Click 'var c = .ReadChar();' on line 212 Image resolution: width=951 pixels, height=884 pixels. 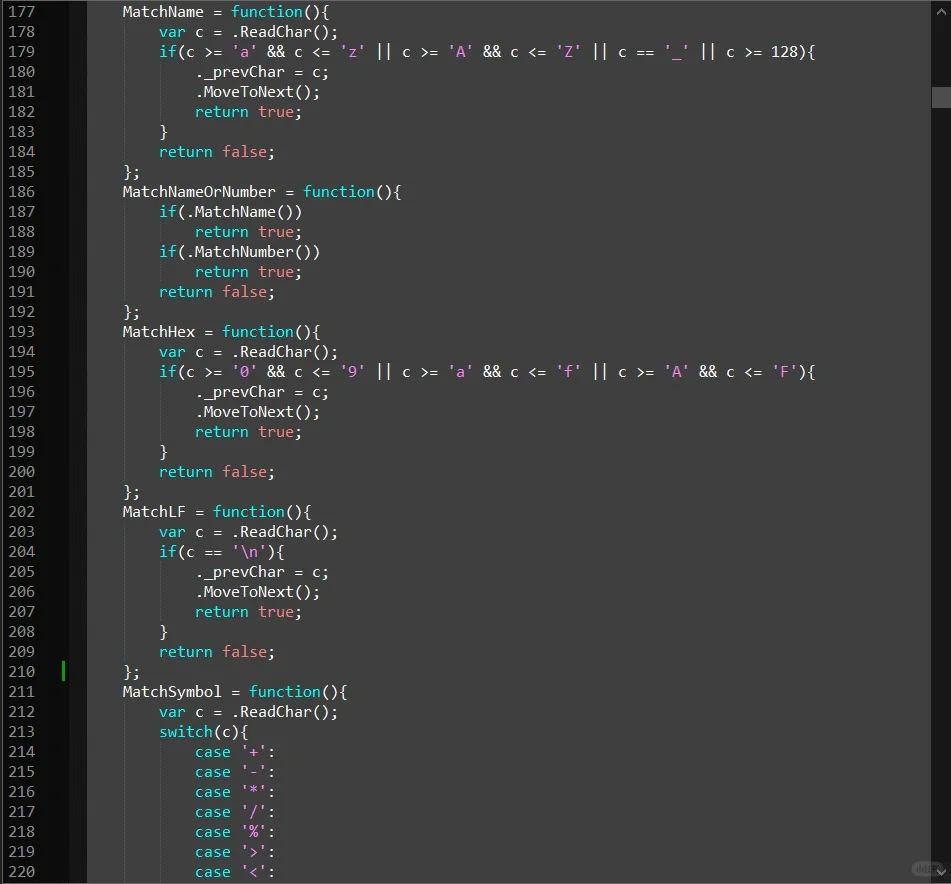(248, 712)
